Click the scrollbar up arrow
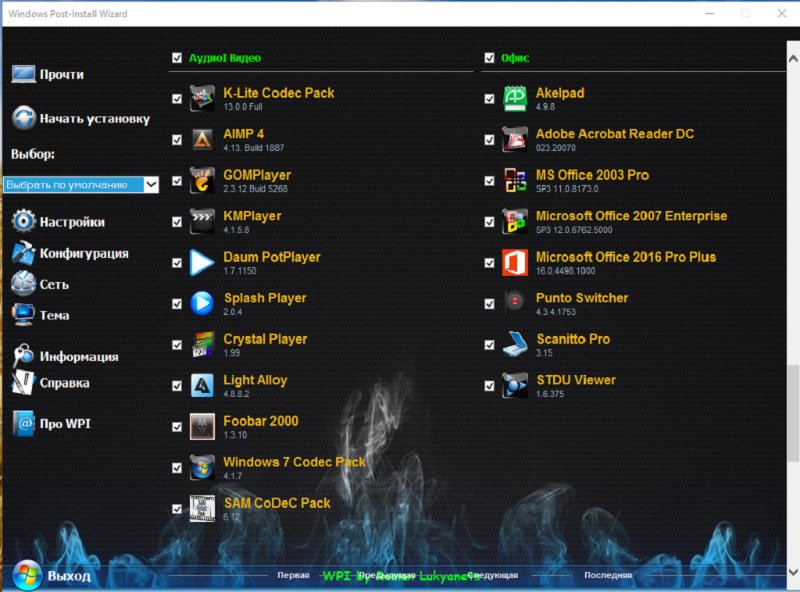 [793, 59]
